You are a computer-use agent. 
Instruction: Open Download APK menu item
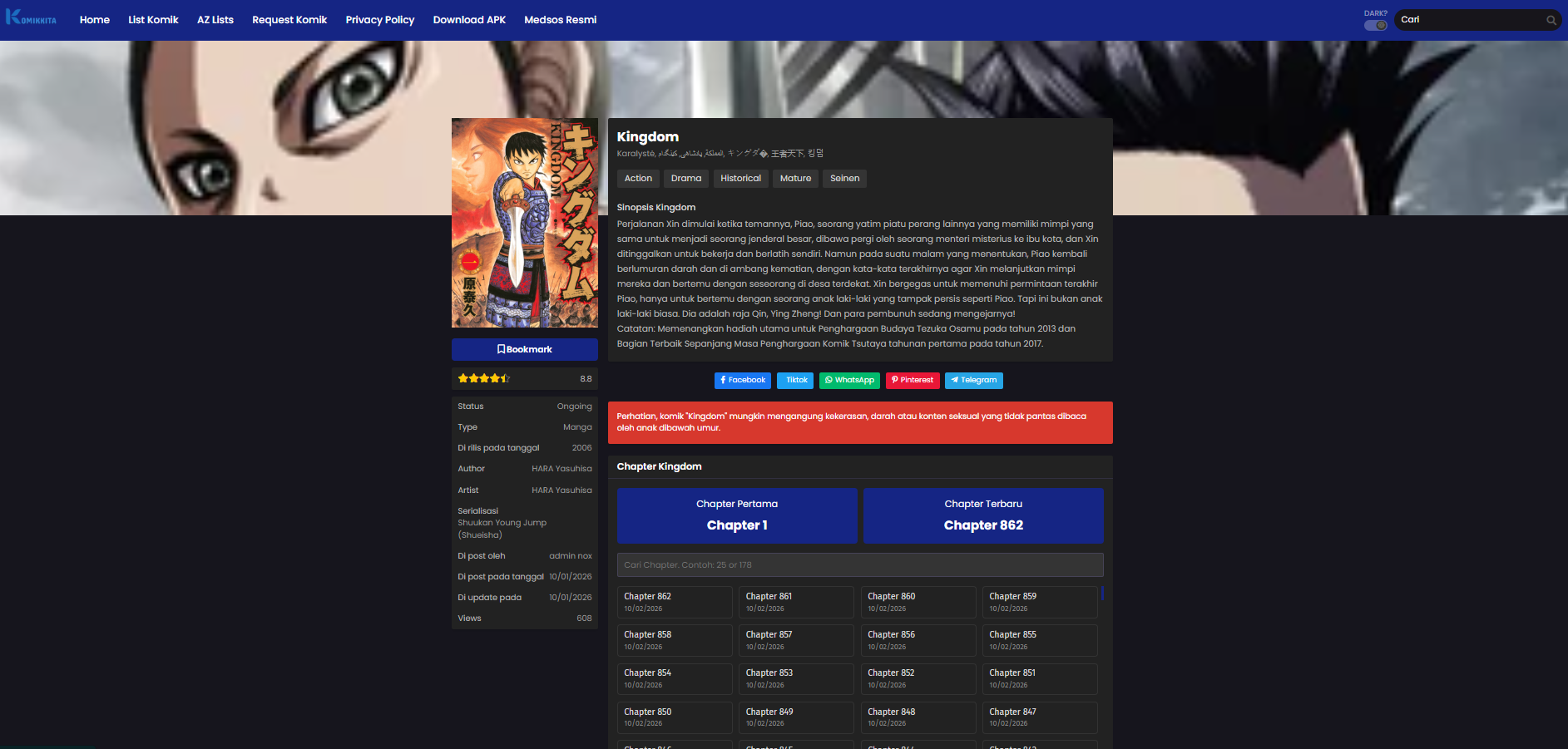click(469, 20)
